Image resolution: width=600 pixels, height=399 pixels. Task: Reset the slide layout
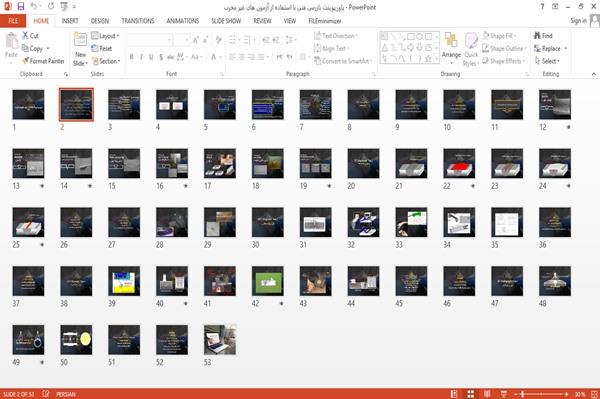[102, 48]
